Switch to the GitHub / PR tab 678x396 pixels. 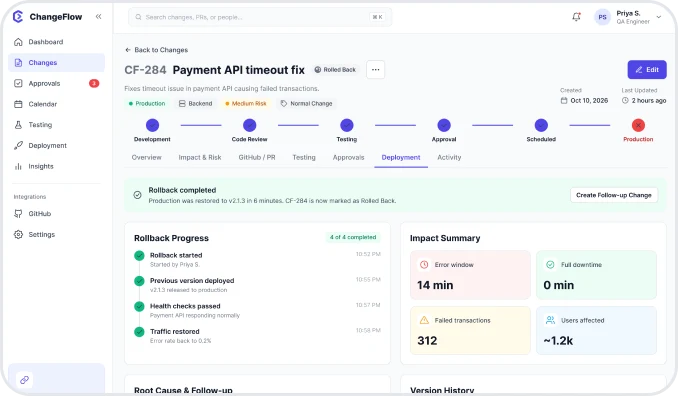point(257,158)
